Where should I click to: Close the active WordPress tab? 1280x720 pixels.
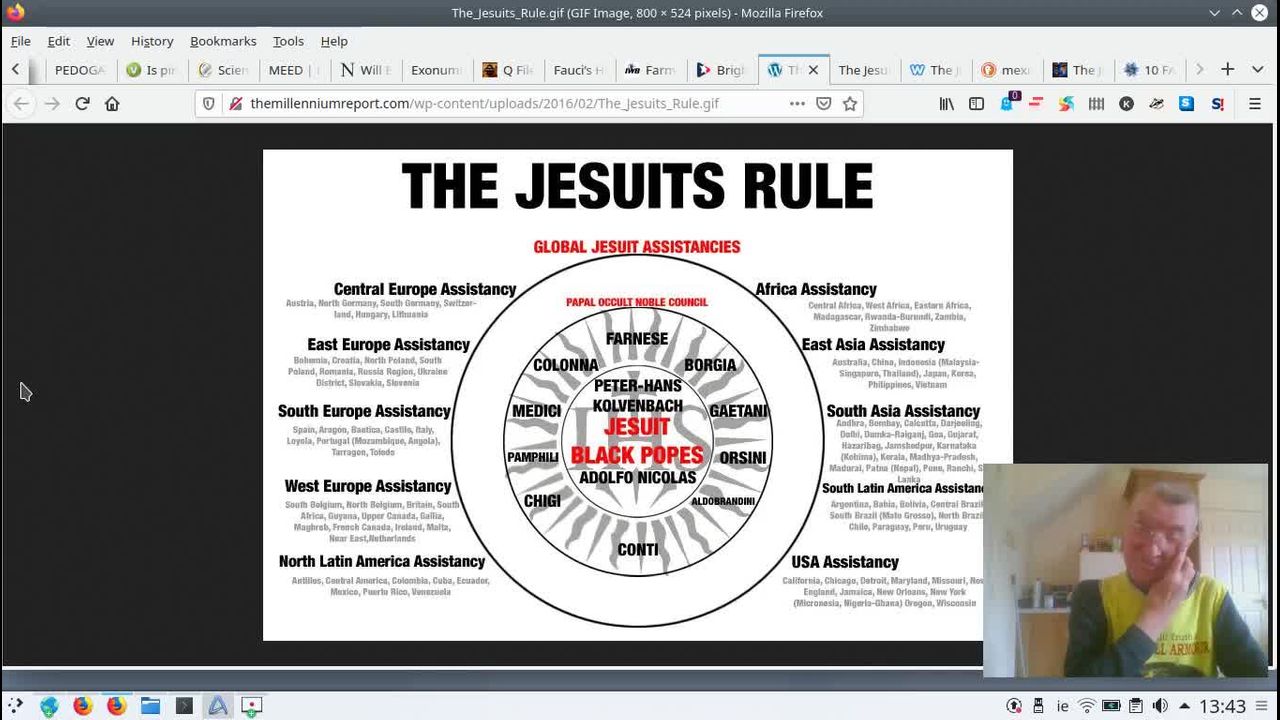point(813,70)
